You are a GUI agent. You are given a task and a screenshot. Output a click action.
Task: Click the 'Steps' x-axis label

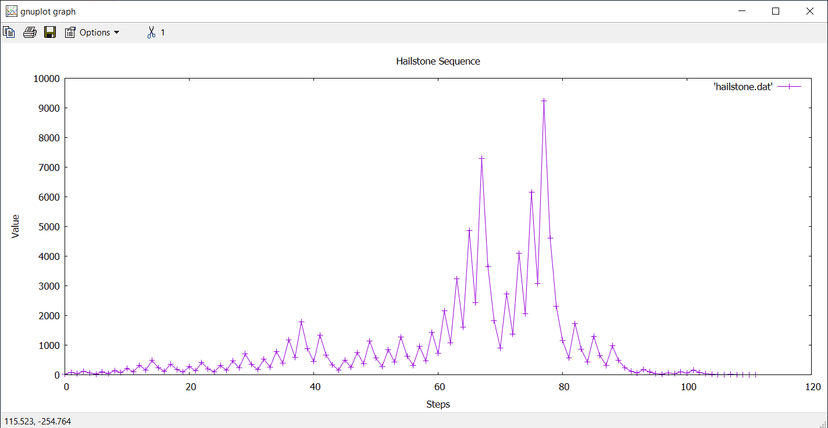pyautogui.click(x=439, y=405)
